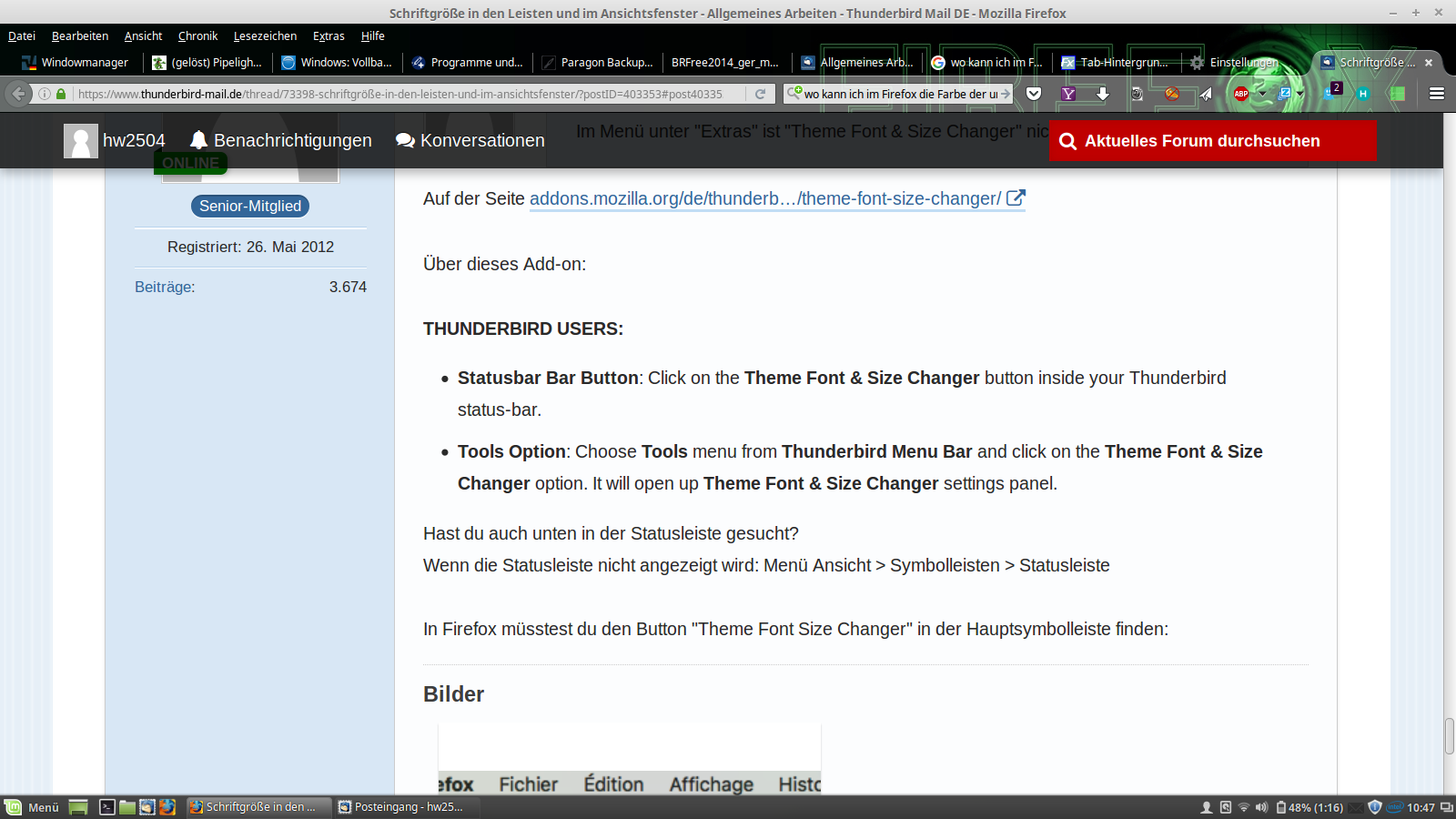Viewport: 1456px width, 819px height.
Task: Click the reload page button
Action: pyautogui.click(x=760, y=94)
